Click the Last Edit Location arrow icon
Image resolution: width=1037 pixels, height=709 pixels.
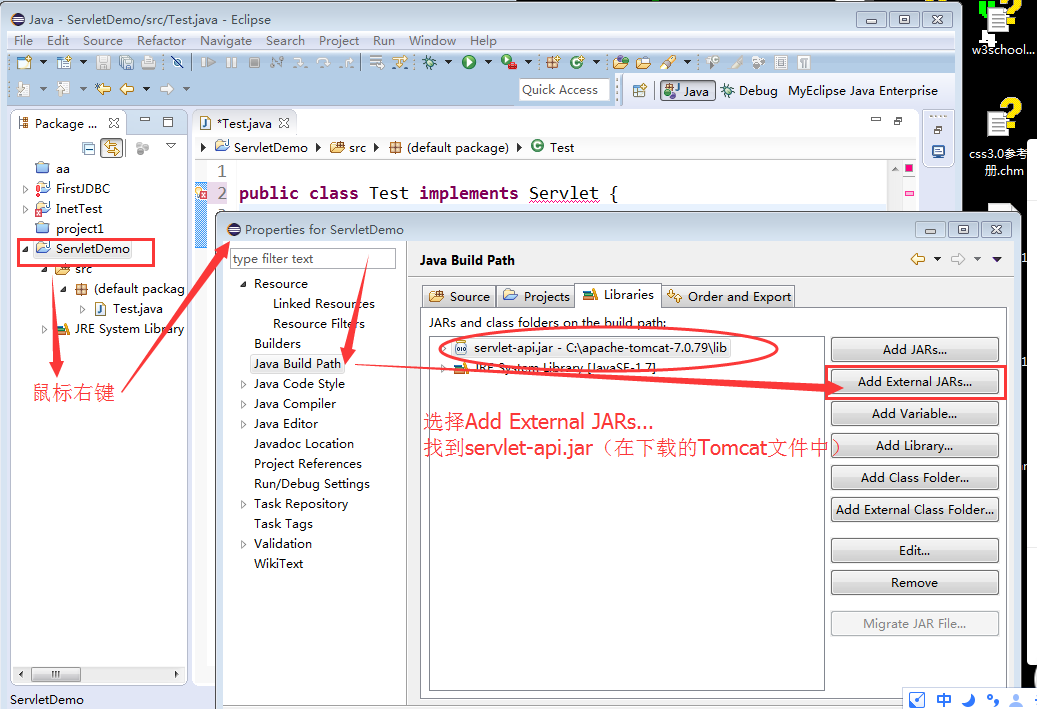coord(103,89)
